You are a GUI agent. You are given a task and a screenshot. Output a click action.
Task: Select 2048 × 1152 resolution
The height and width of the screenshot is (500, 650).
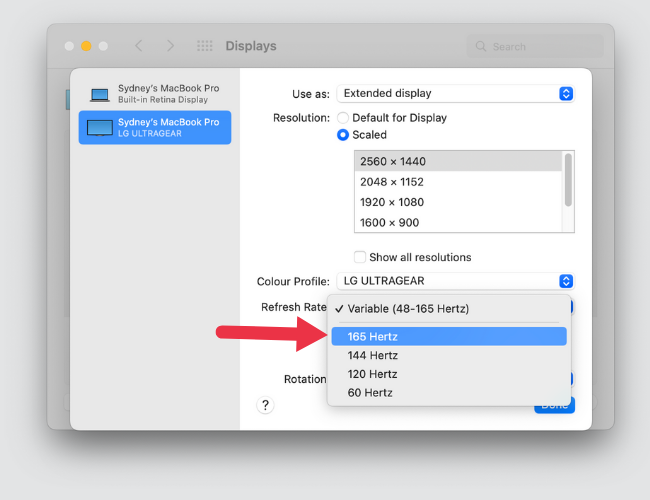click(x=458, y=182)
